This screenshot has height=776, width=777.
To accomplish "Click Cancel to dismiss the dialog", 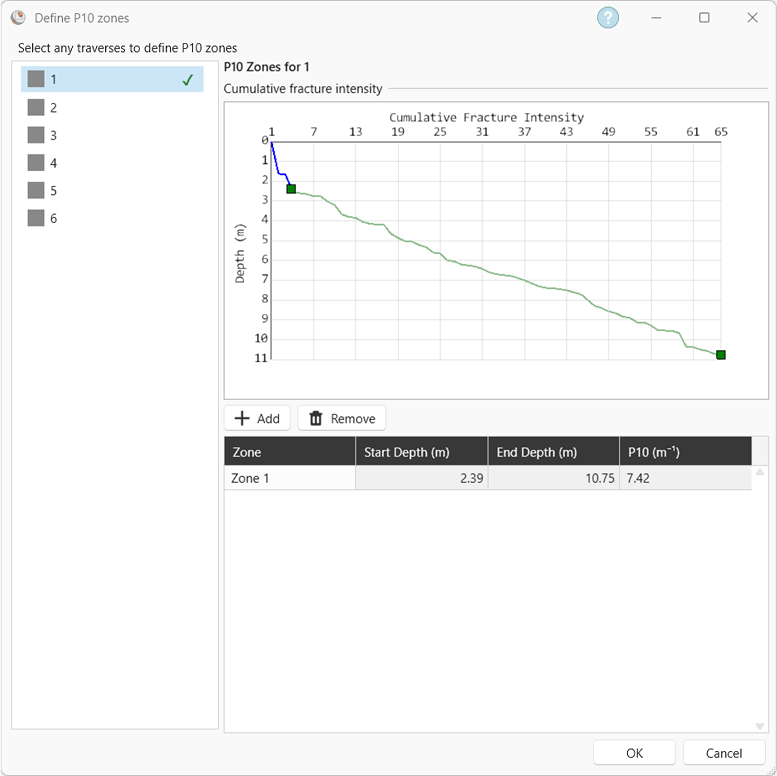I will click(724, 753).
